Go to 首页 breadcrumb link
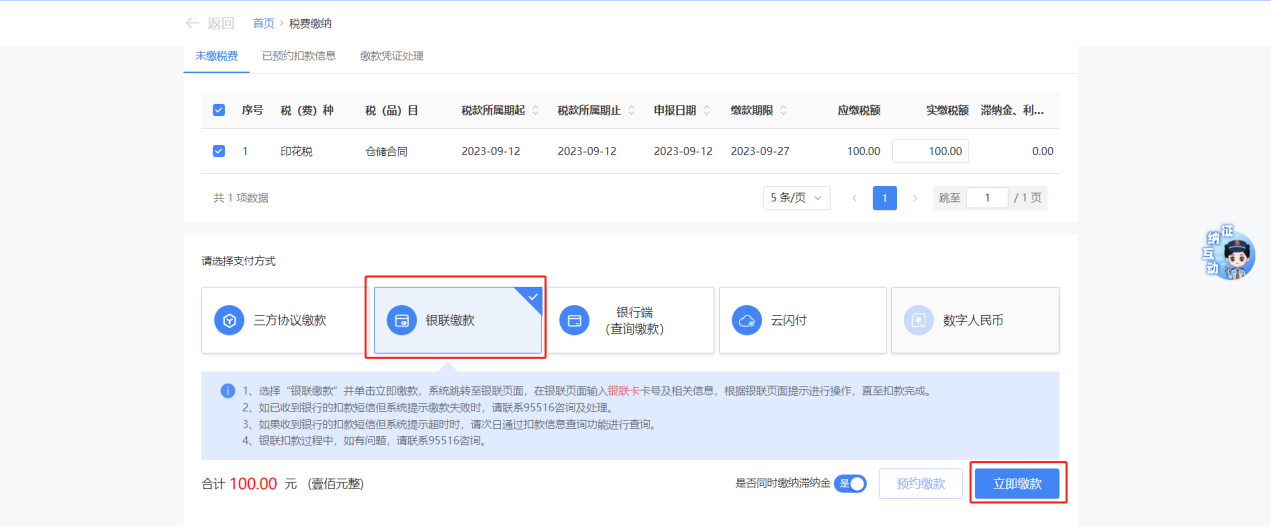 point(263,23)
